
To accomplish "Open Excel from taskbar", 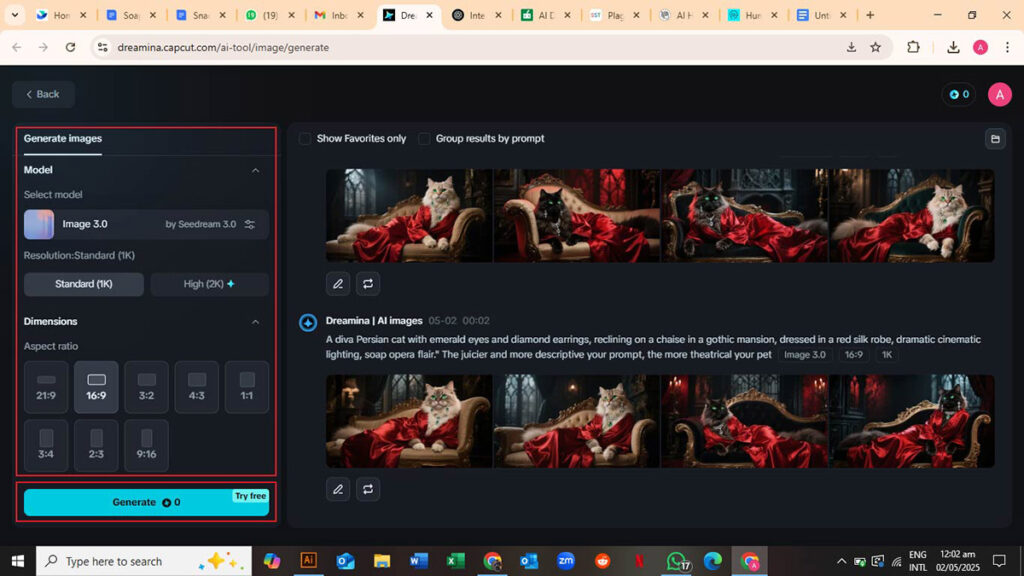I will tap(455, 560).
